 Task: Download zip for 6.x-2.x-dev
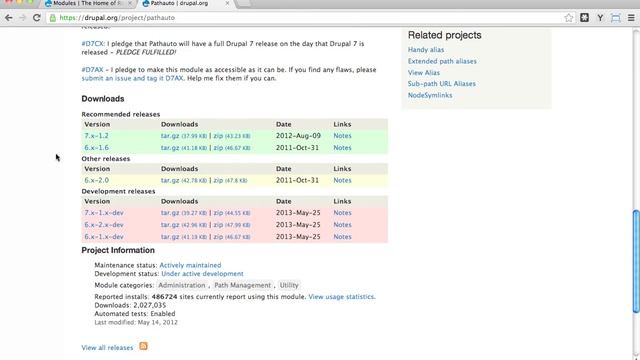click(x=218, y=225)
